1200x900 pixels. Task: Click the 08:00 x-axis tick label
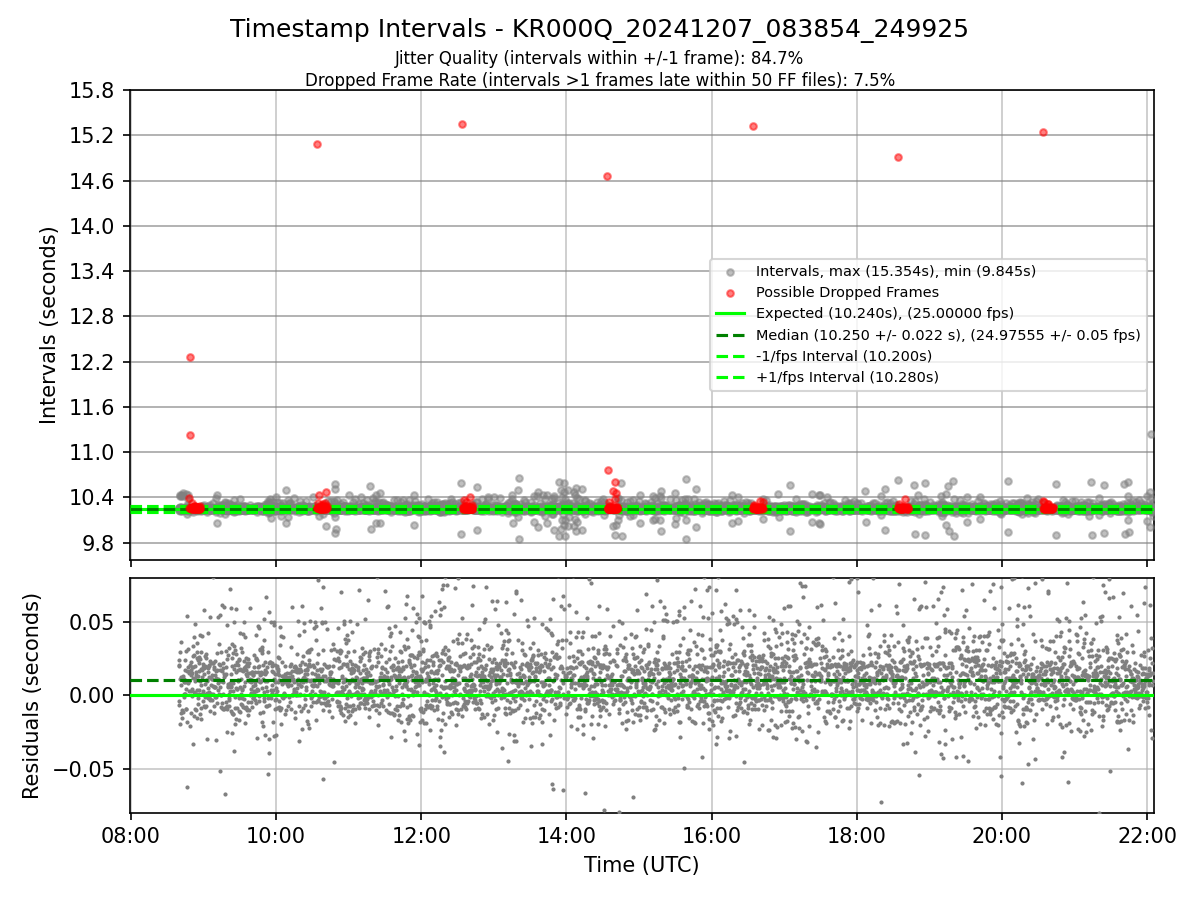click(130, 835)
